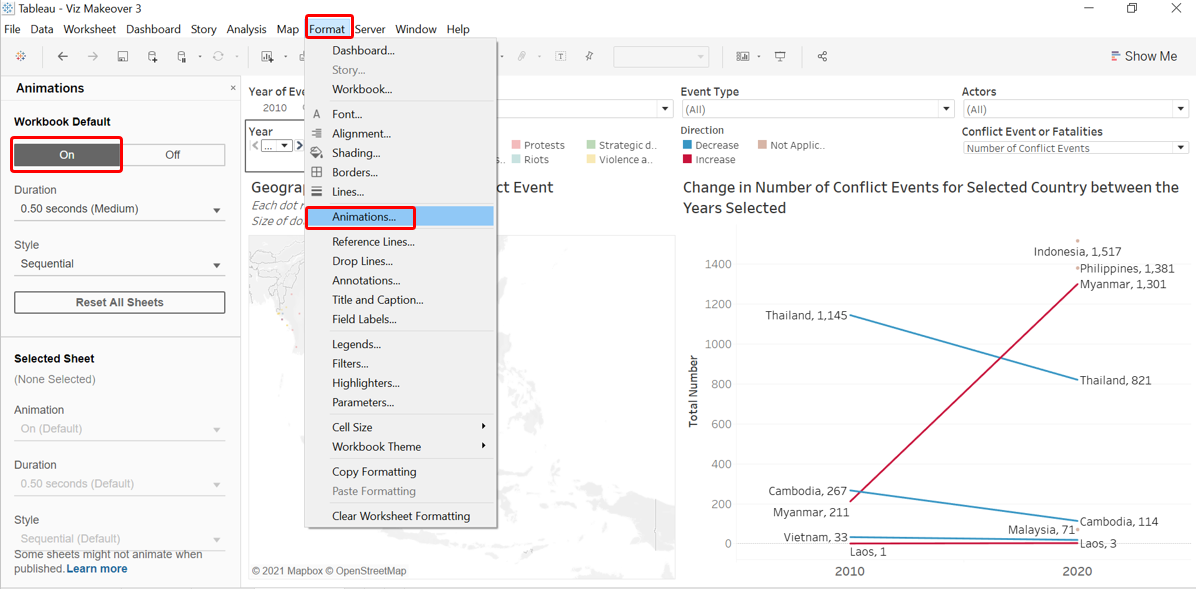The width and height of the screenshot is (1196, 589).
Task: Click the Pause Auto Updates icon
Action: point(182,57)
